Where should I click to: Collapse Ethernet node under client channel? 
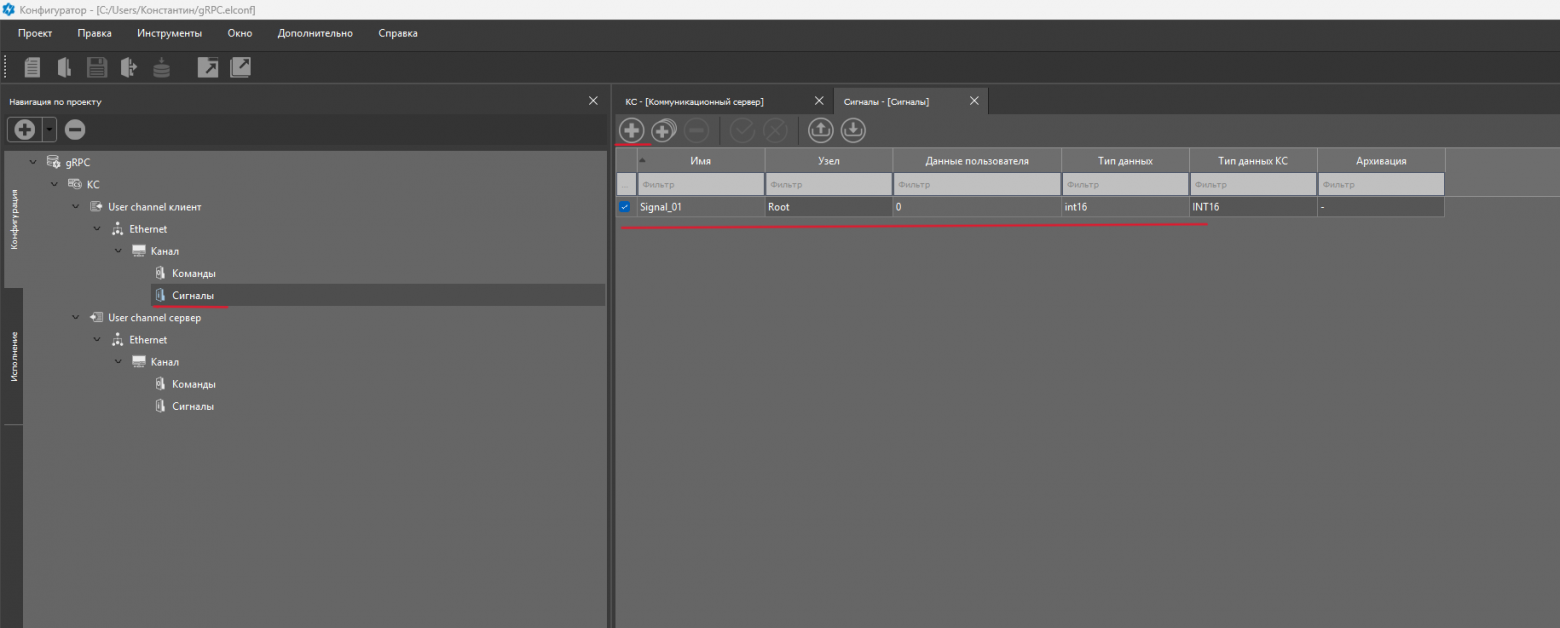(97, 229)
